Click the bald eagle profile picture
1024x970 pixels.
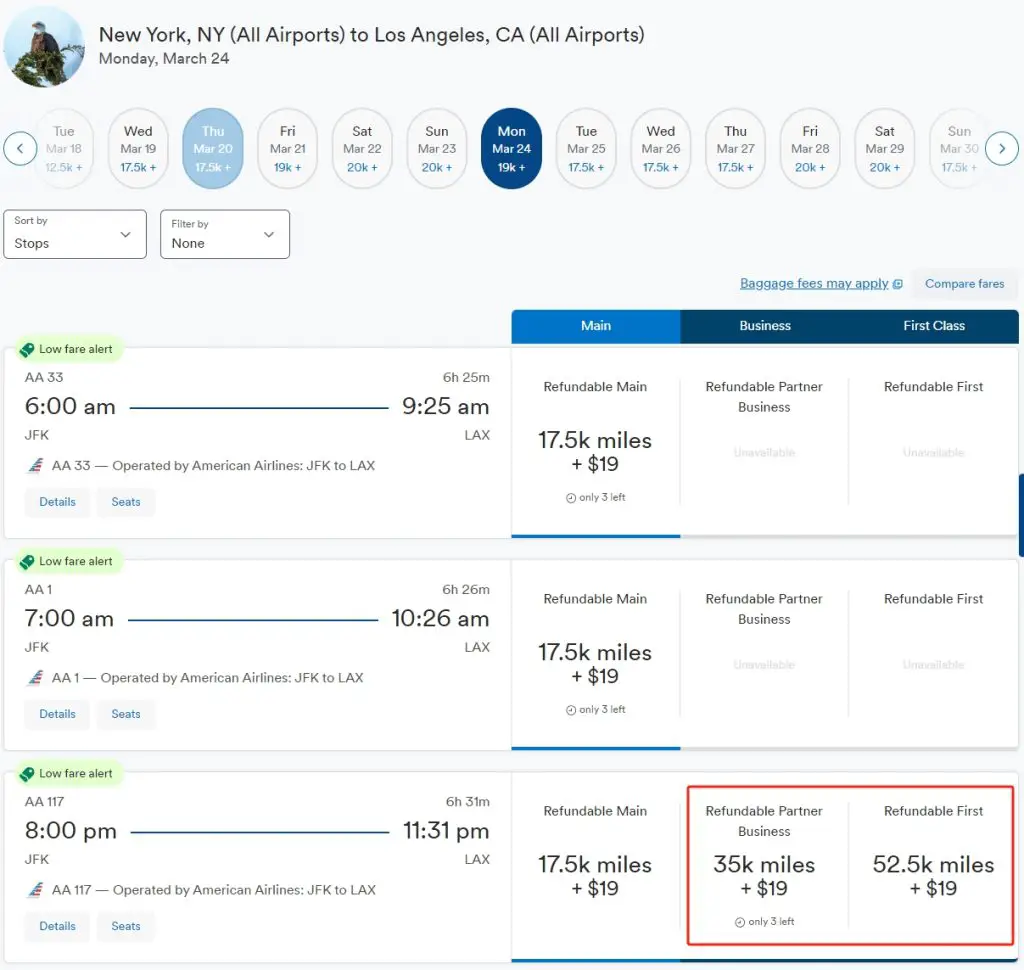(44, 46)
